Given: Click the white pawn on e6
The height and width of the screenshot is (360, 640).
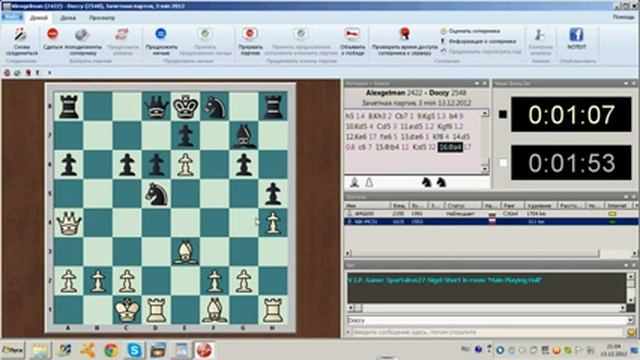Looking at the screenshot, I should point(185,164).
